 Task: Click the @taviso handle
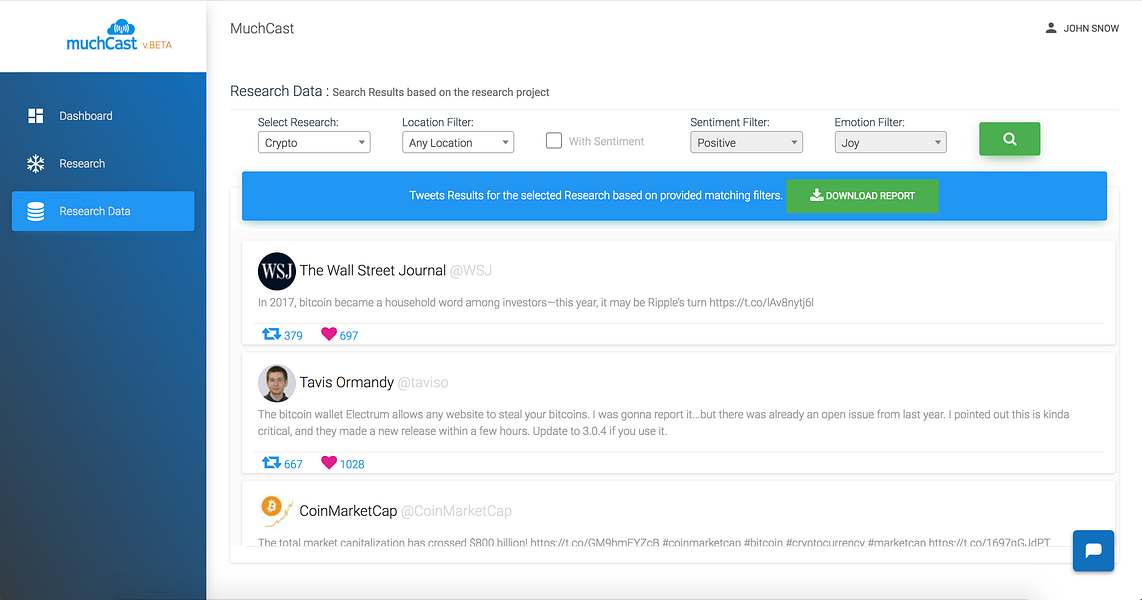pos(423,382)
